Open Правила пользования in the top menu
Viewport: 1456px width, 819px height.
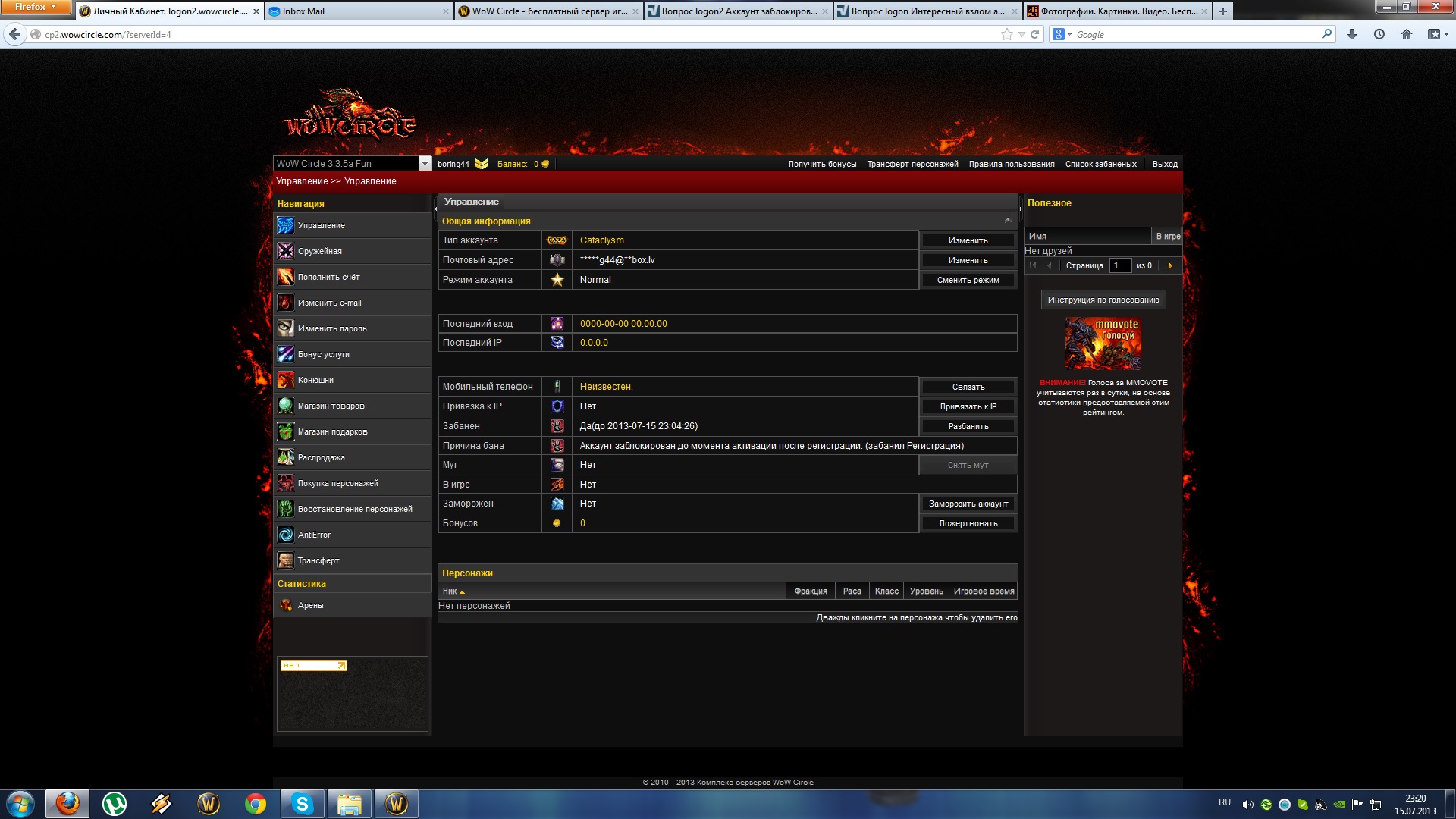coord(1012,164)
